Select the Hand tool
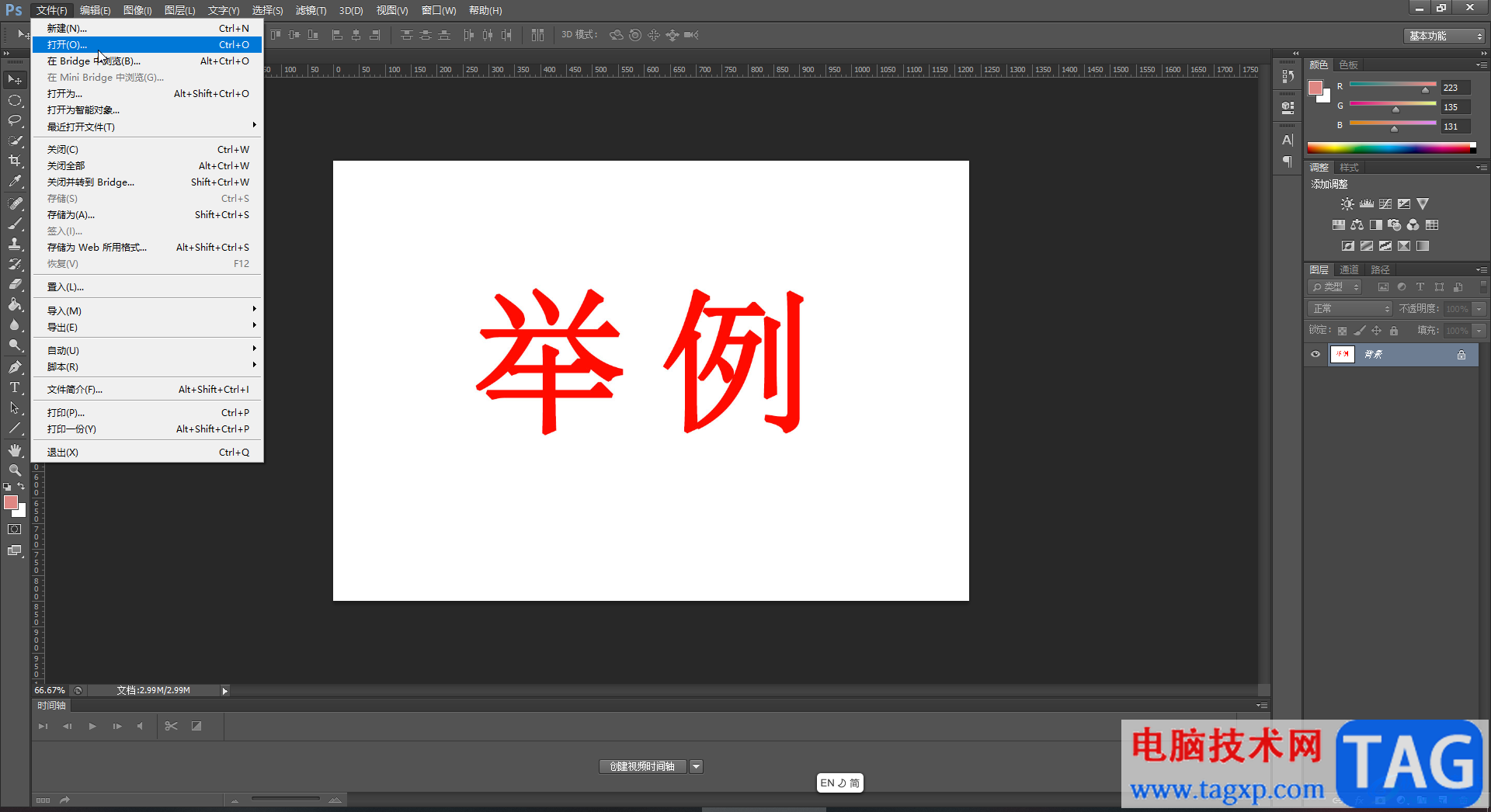The image size is (1491, 812). pos(15,450)
